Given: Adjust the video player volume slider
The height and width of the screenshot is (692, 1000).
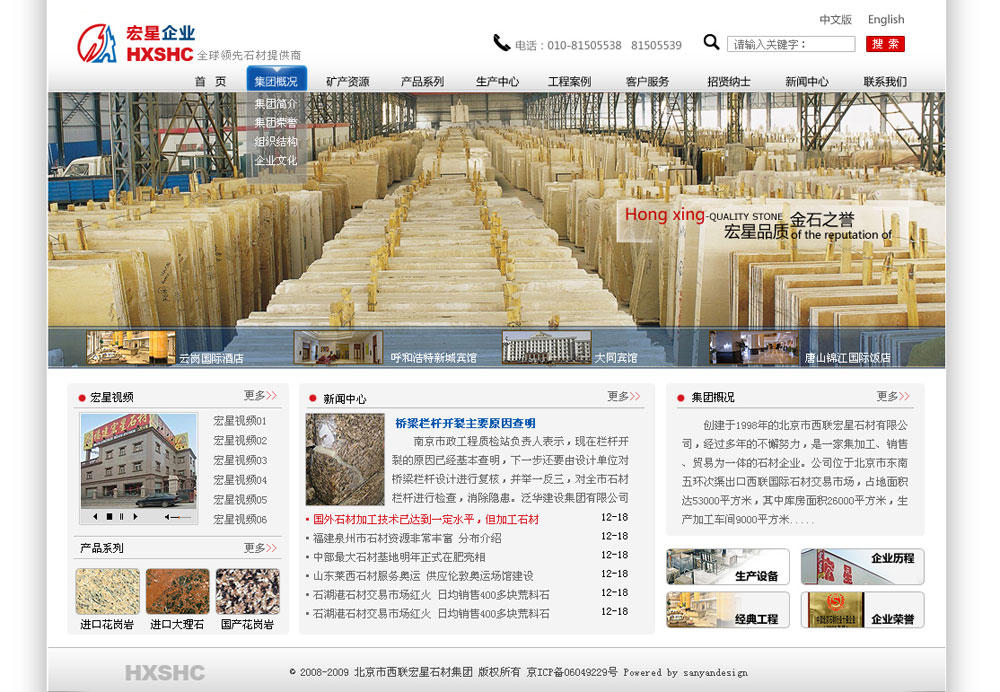Looking at the screenshot, I should pos(181,517).
